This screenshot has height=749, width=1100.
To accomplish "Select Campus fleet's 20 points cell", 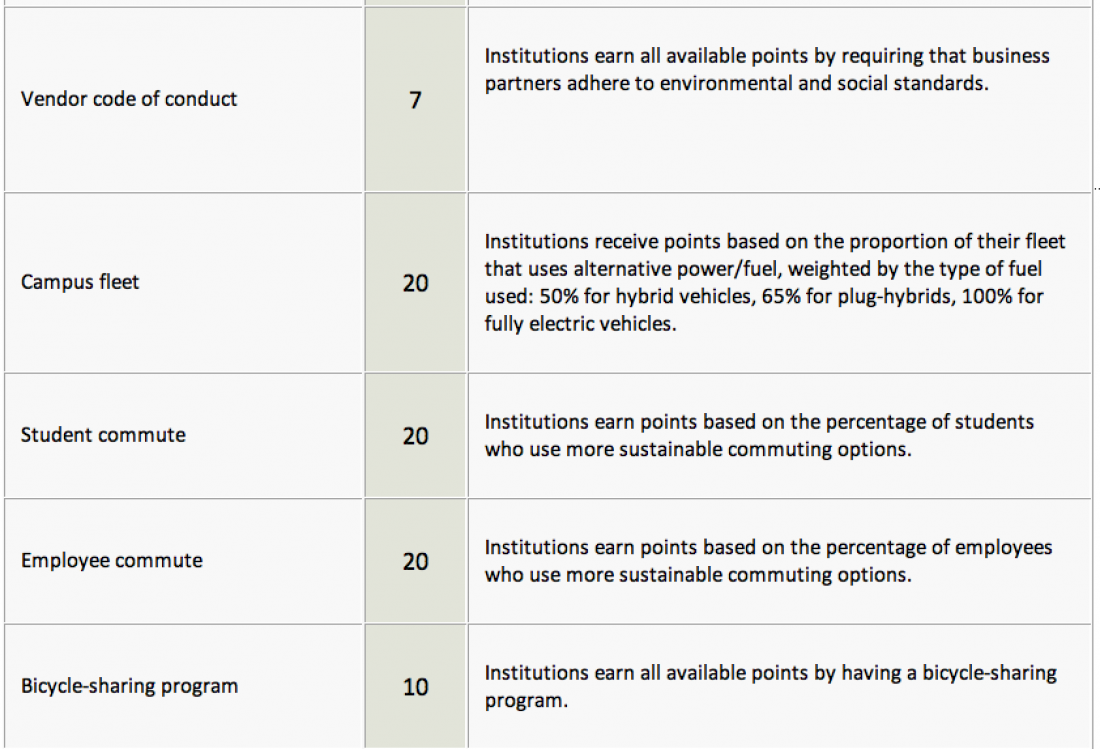I will point(415,283).
